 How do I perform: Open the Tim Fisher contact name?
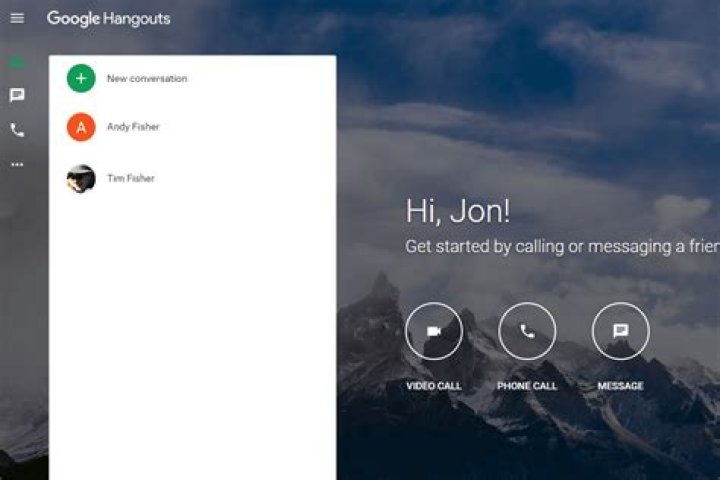pos(131,178)
